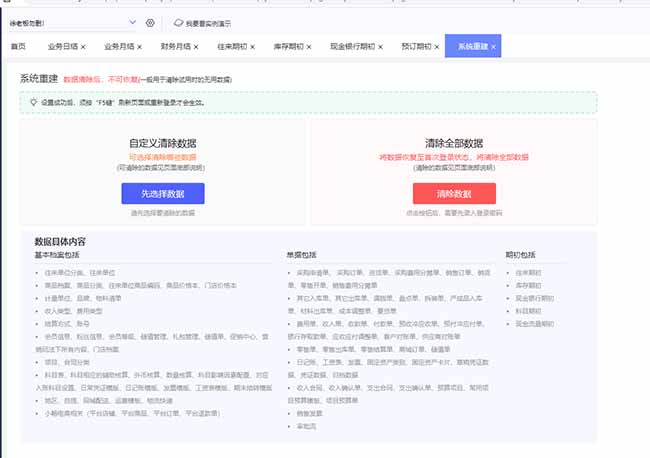Switch to the 往来期初 tab
This screenshot has height=458, width=650.
[232, 46]
